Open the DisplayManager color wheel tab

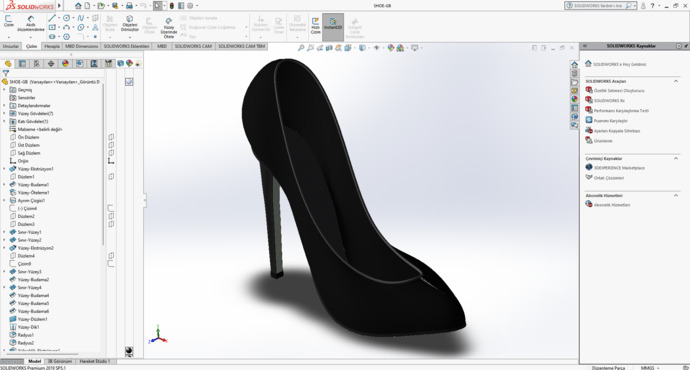pyautogui.click(x=65, y=64)
